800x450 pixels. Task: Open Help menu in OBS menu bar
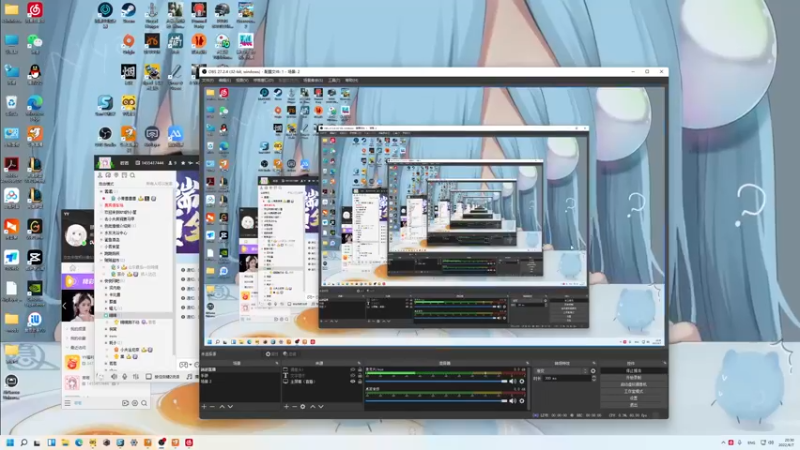352,80
